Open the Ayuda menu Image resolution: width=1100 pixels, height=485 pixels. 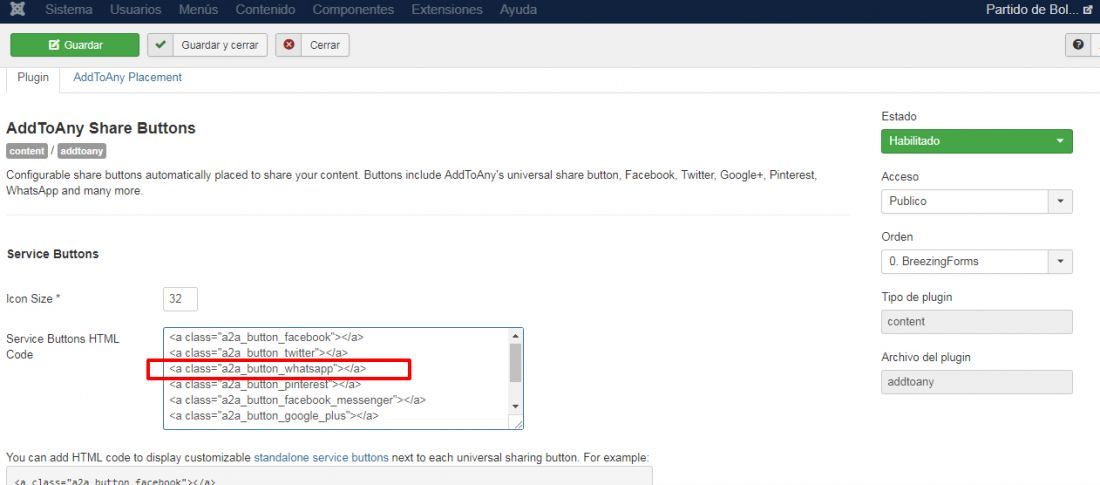[x=518, y=10]
